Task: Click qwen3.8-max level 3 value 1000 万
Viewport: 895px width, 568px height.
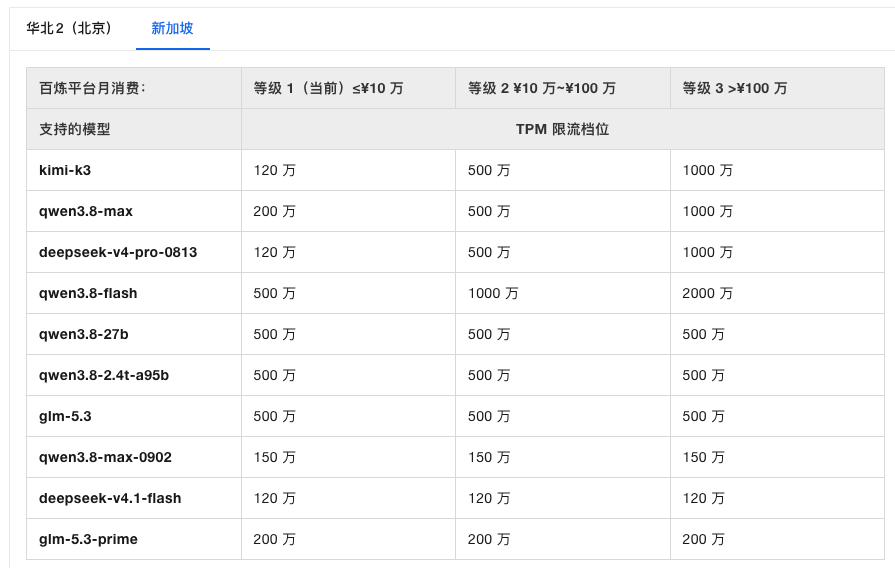Action: tap(708, 211)
